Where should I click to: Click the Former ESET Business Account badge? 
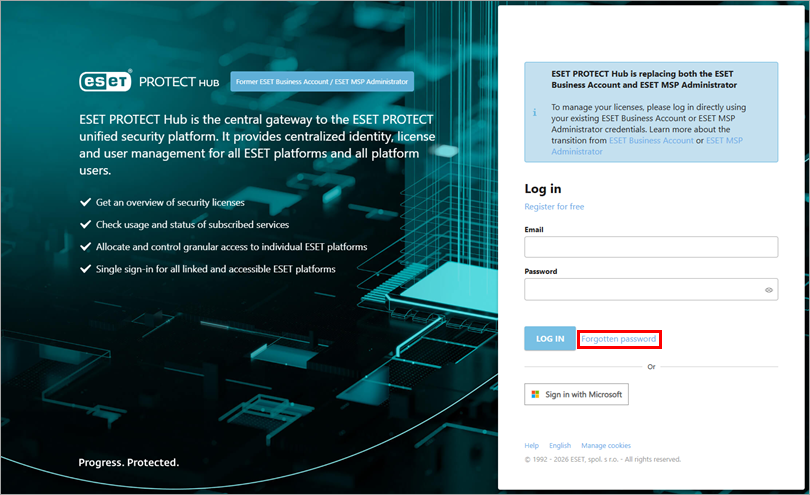[x=322, y=81]
